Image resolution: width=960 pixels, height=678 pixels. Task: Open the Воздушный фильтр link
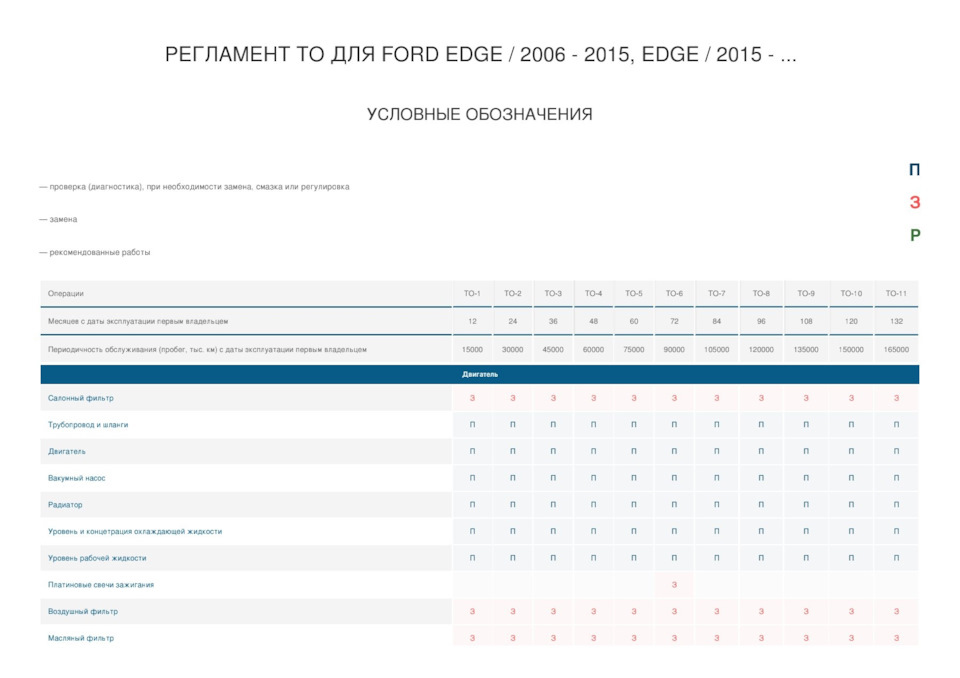(x=83, y=611)
